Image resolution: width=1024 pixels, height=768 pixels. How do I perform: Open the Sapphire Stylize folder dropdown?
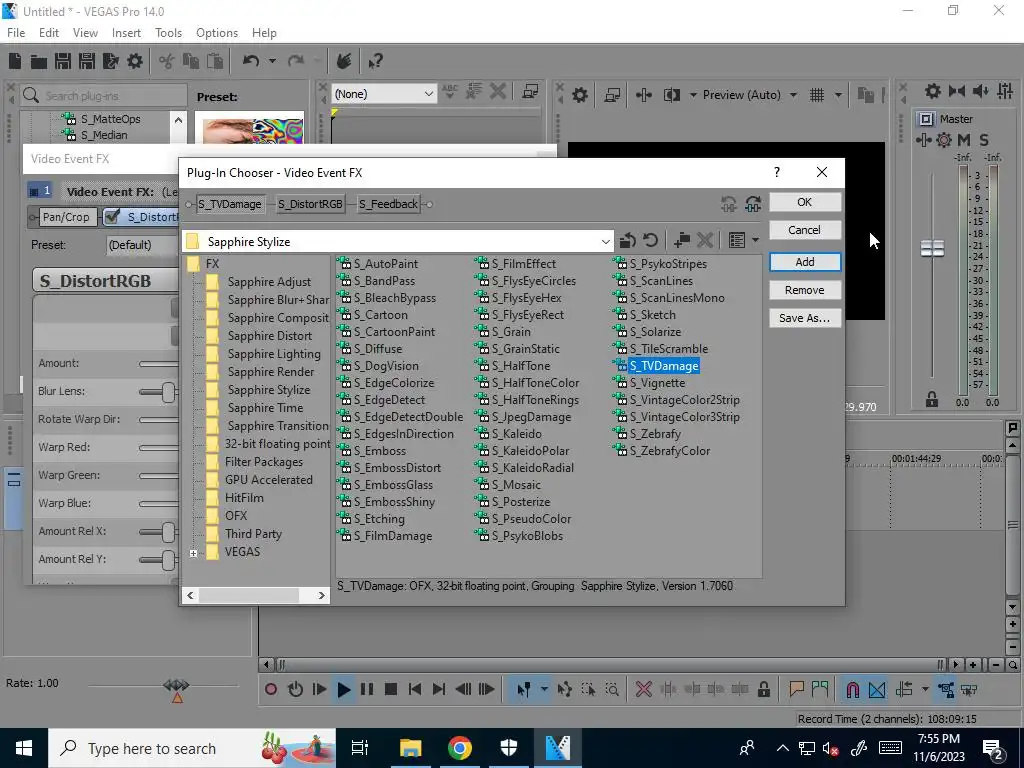click(x=605, y=242)
